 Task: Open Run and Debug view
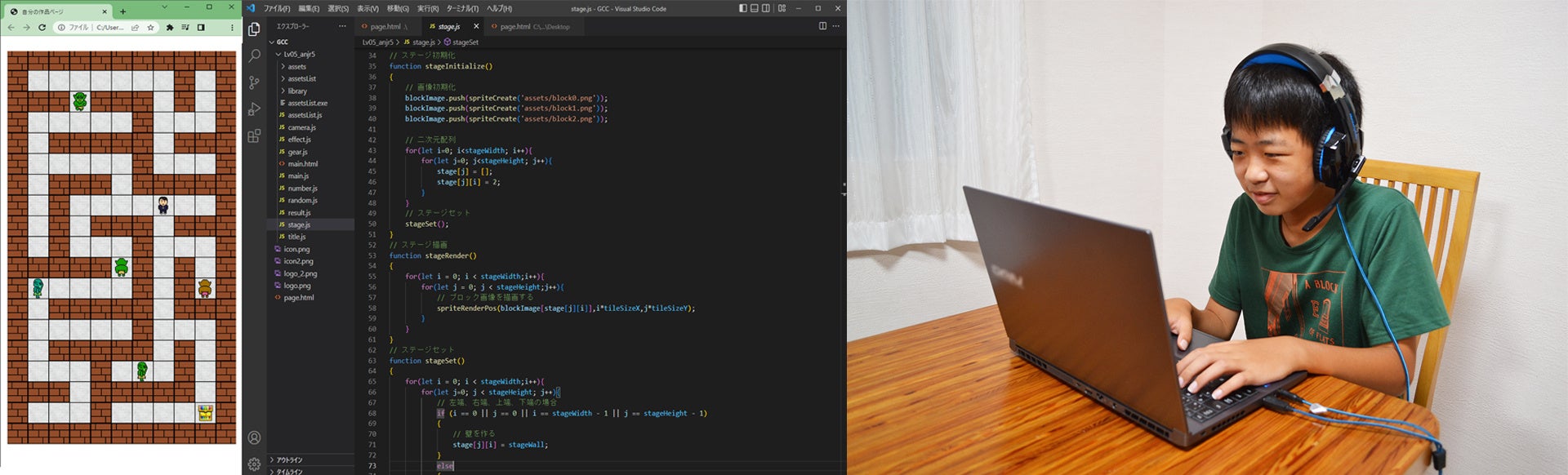pyautogui.click(x=254, y=109)
